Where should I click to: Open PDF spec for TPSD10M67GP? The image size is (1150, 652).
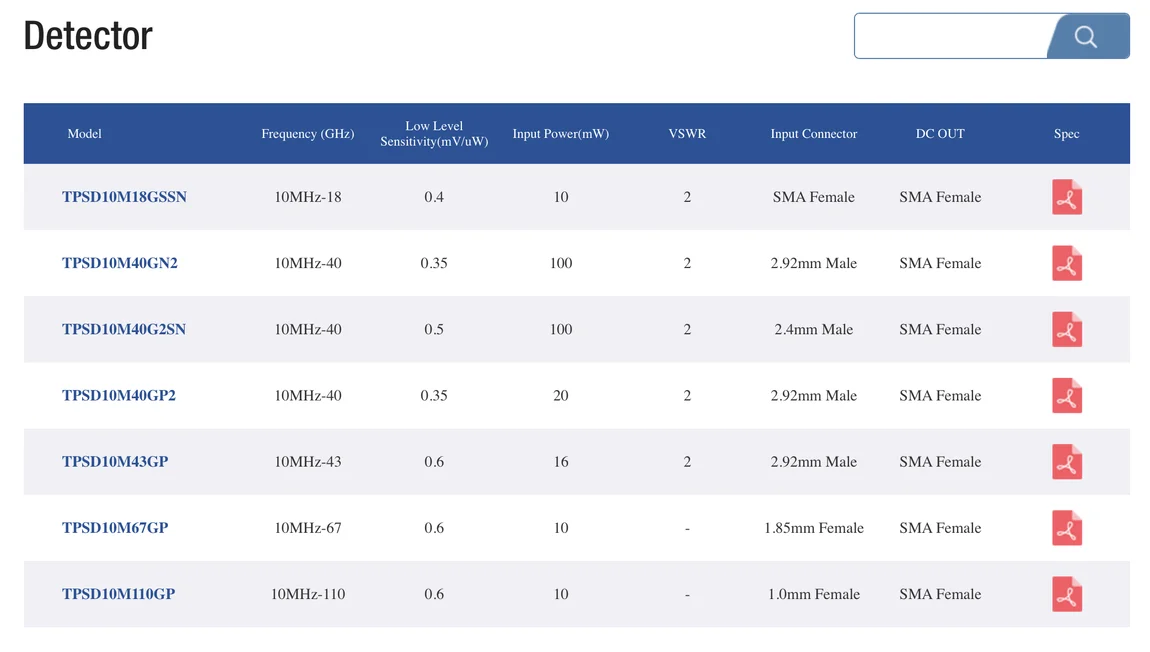coord(1067,528)
